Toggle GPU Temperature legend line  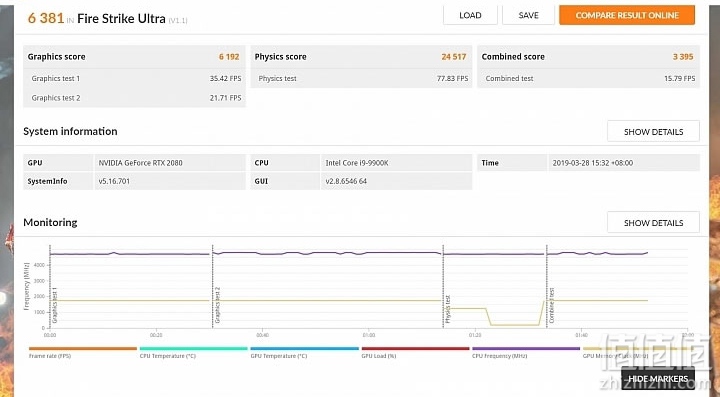[304, 352]
